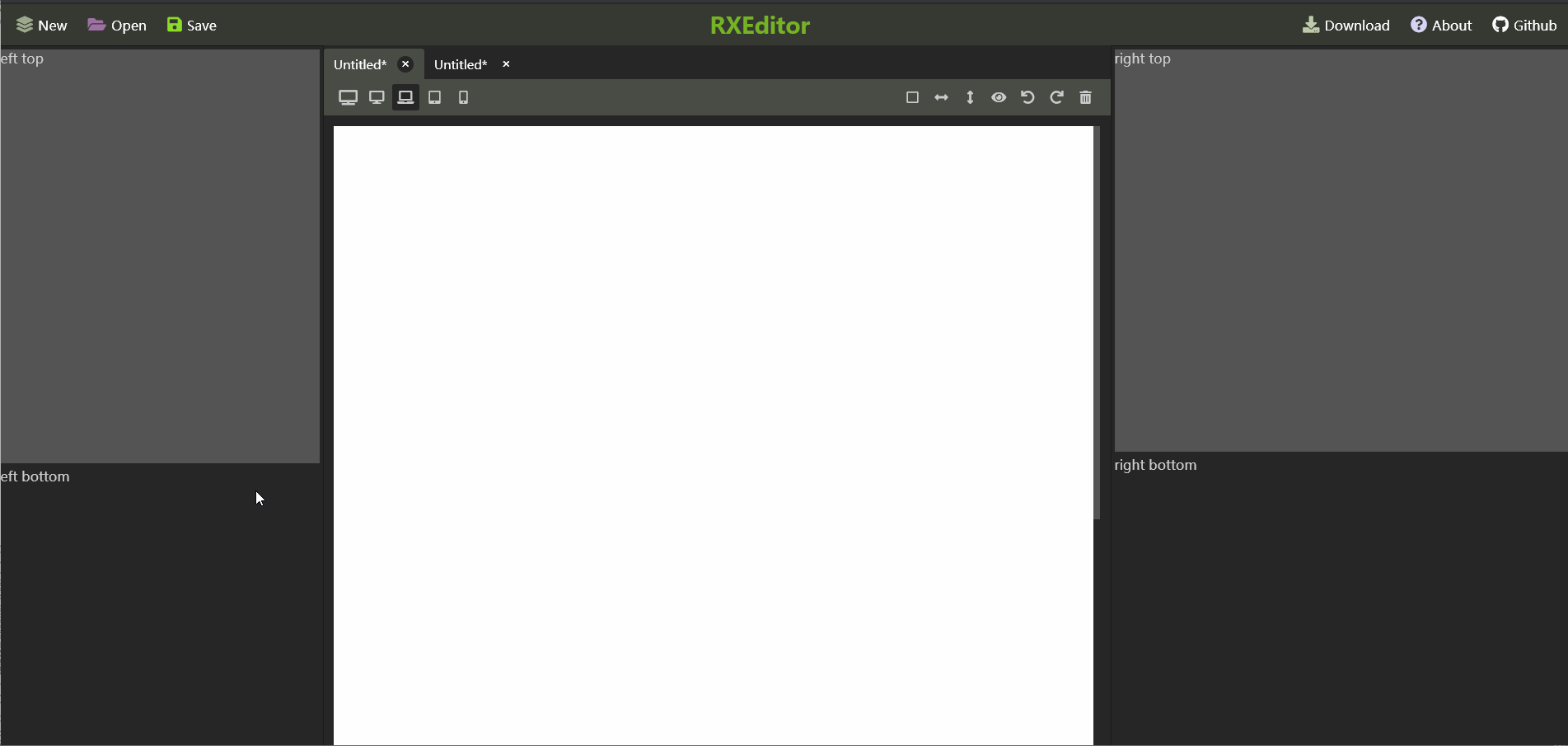Click the horizontal double-arrow icon
1568x746 pixels.
point(941,97)
